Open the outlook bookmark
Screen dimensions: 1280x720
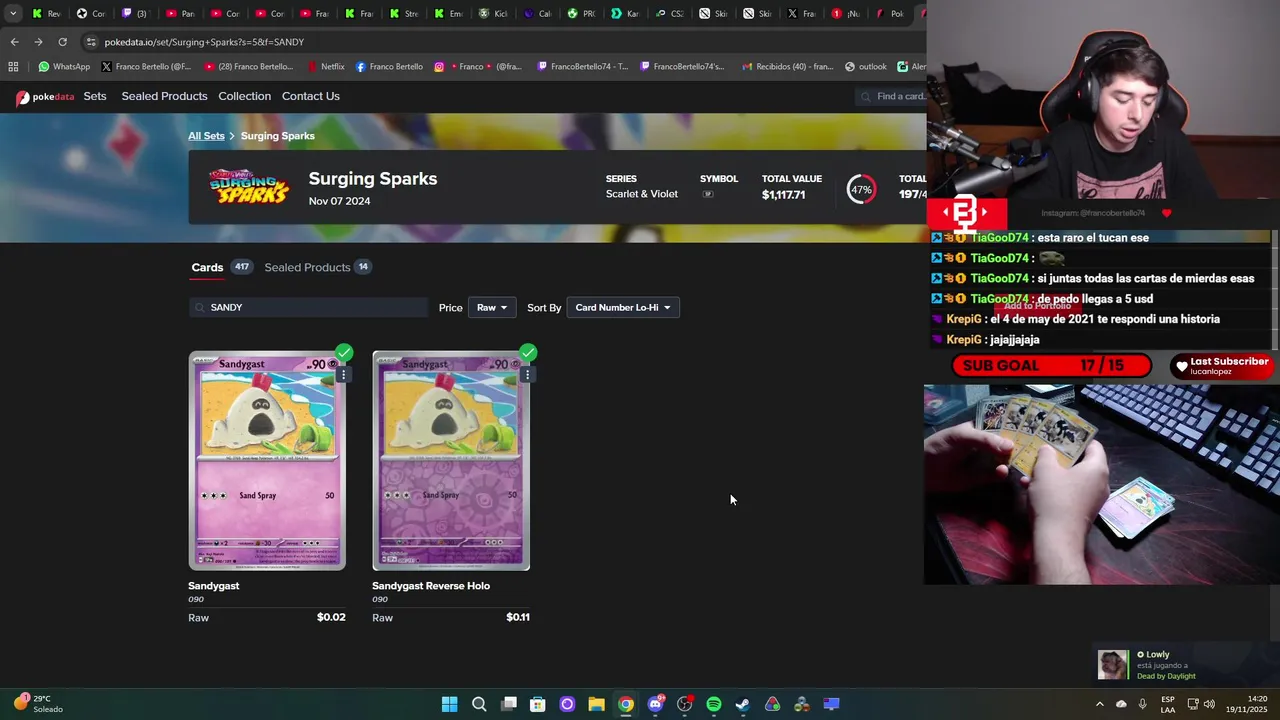(x=866, y=67)
